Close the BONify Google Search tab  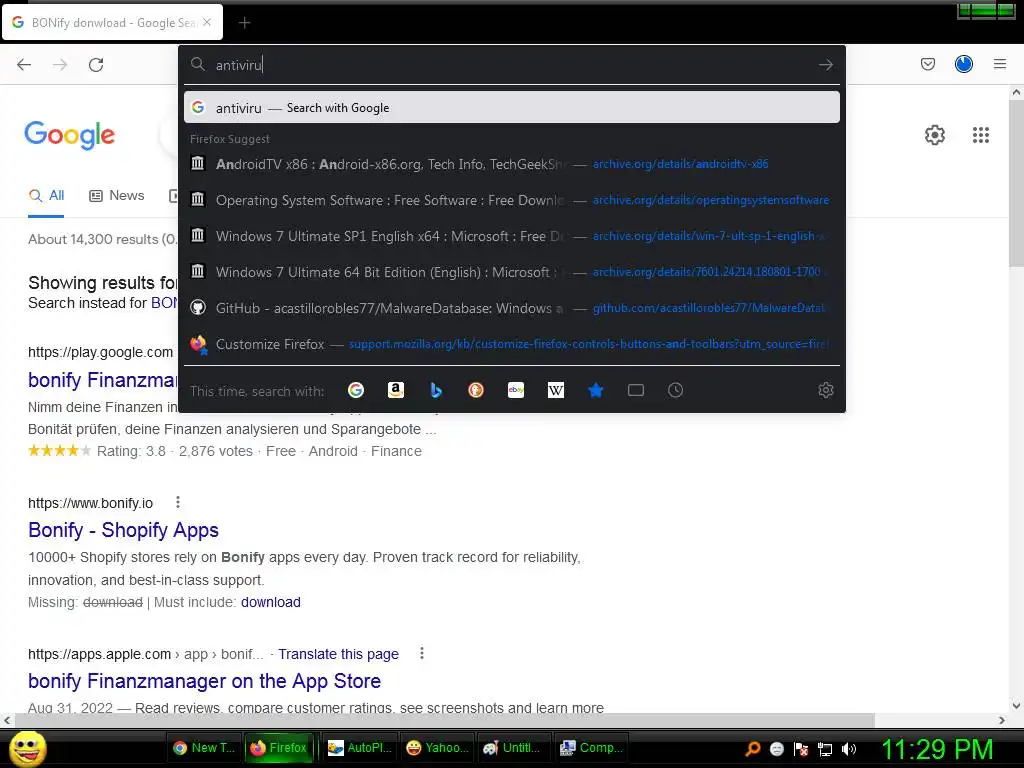point(207,22)
